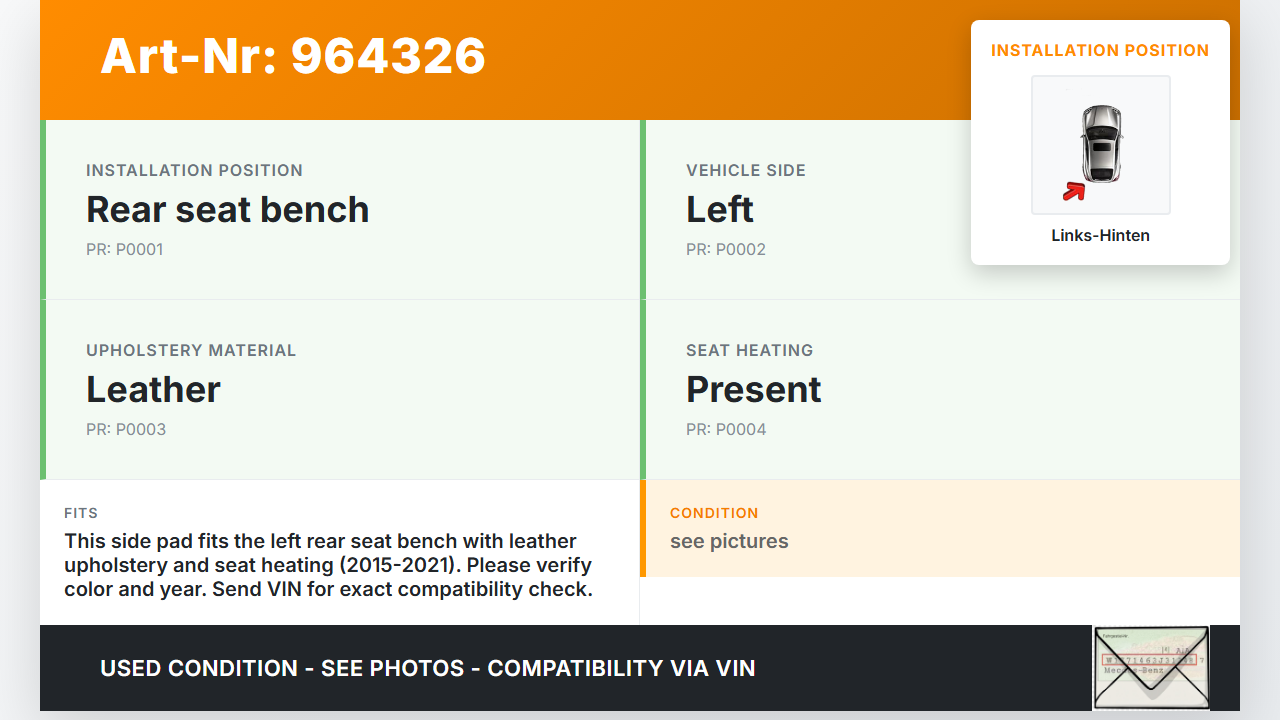Click the CONDITION label in orange box

point(714,513)
